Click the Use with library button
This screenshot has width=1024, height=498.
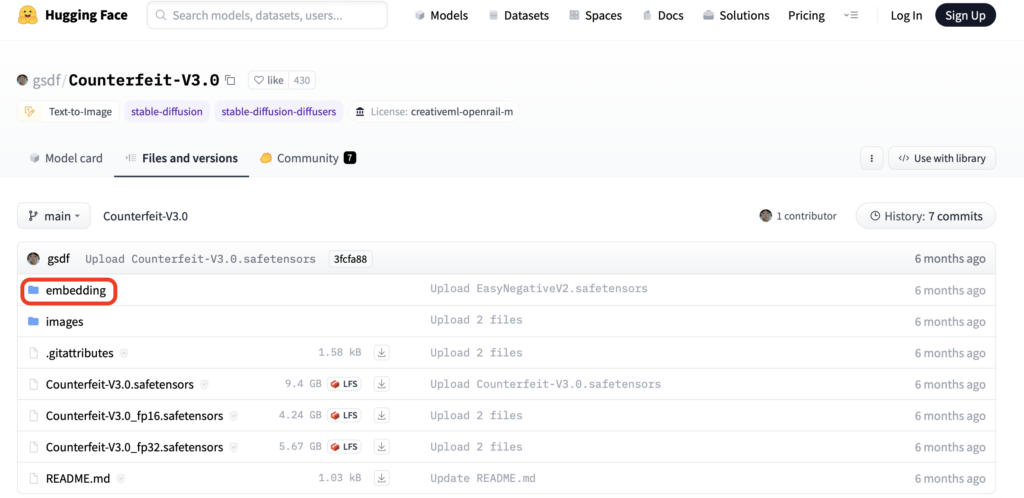click(941, 158)
